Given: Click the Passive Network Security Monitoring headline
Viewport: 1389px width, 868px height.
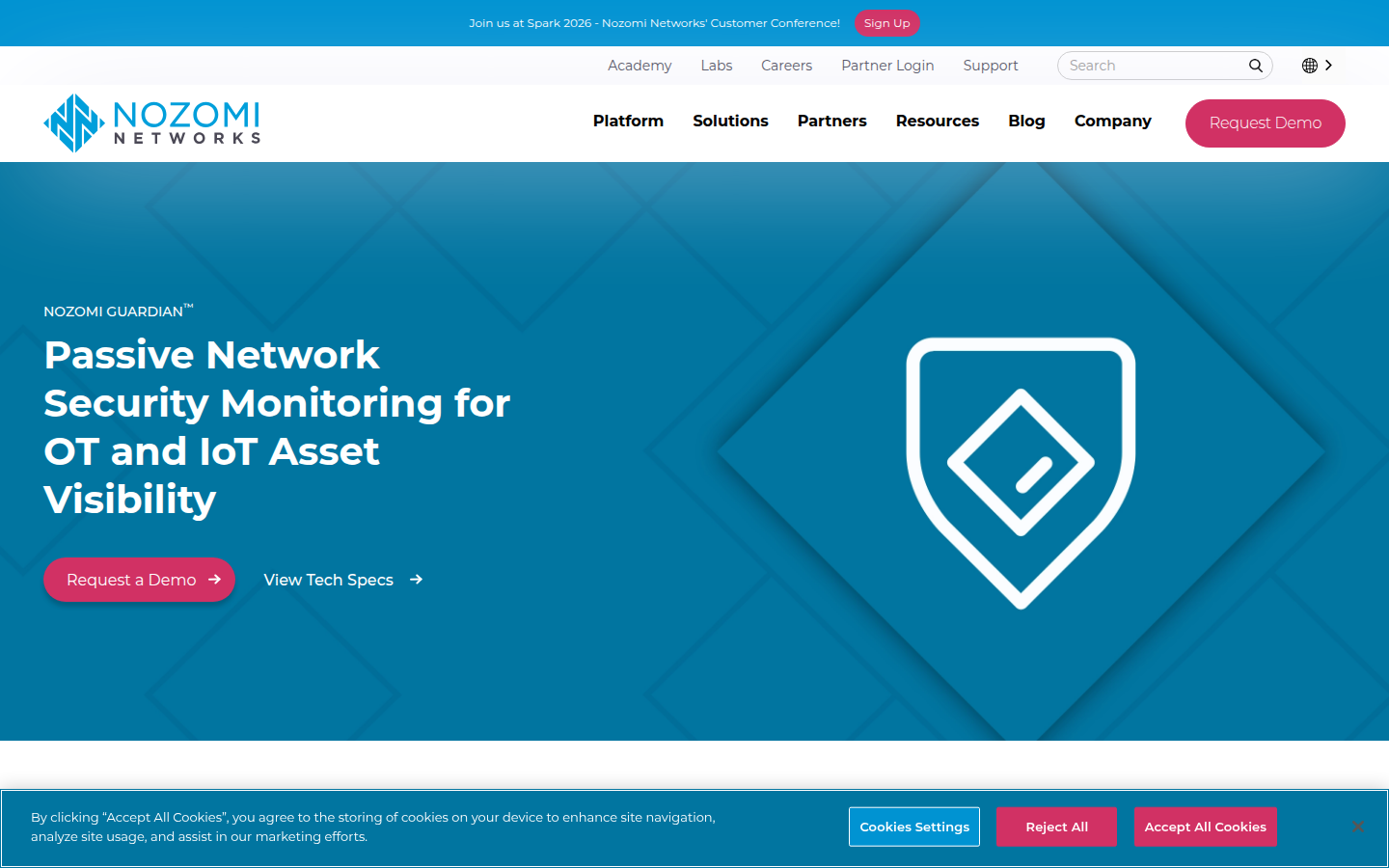Looking at the screenshot, I should pos(277,426).
